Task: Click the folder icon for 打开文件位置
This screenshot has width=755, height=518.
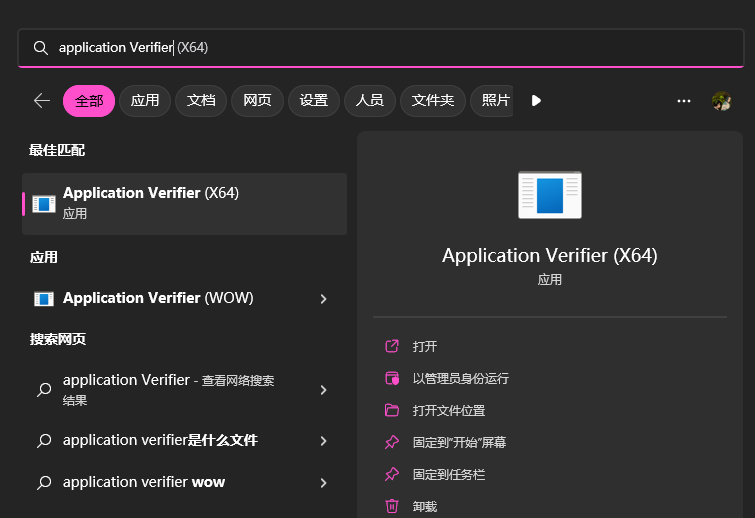Action: (392, 410)
